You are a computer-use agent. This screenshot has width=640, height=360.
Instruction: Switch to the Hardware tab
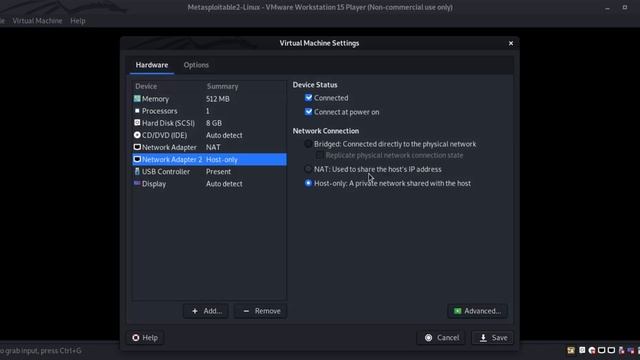click(x=152, y=65)
